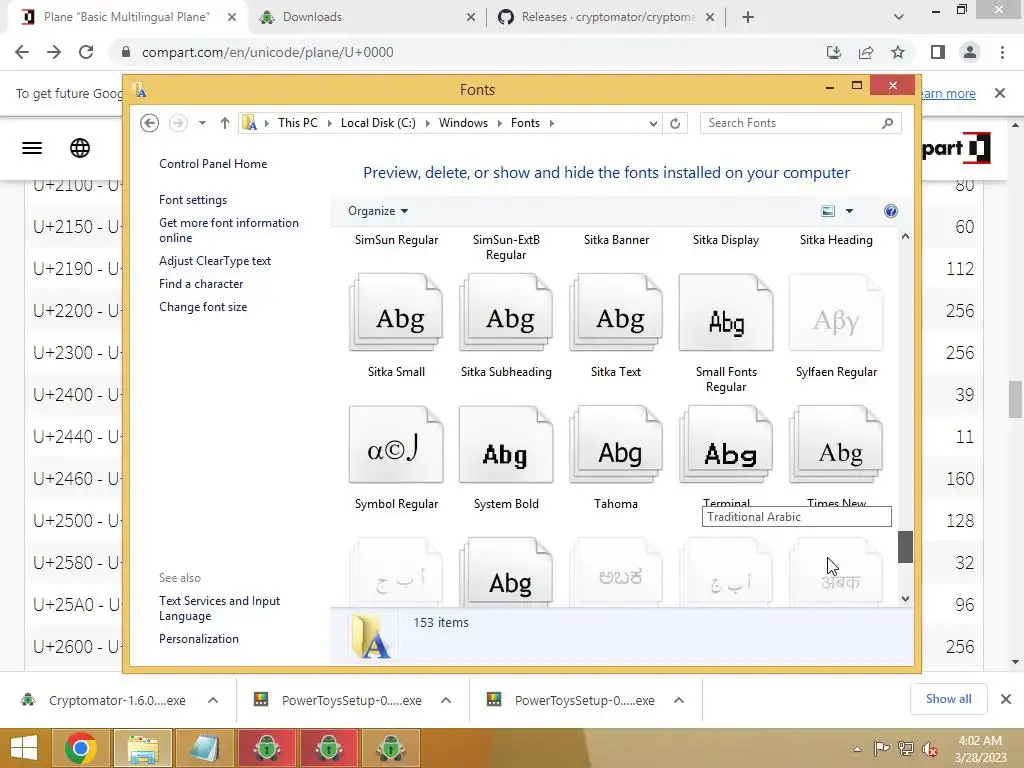Screen dimensions: 1024x768
Task: Click the search magnifier icon in Fonts
Action: click(888, 123)
